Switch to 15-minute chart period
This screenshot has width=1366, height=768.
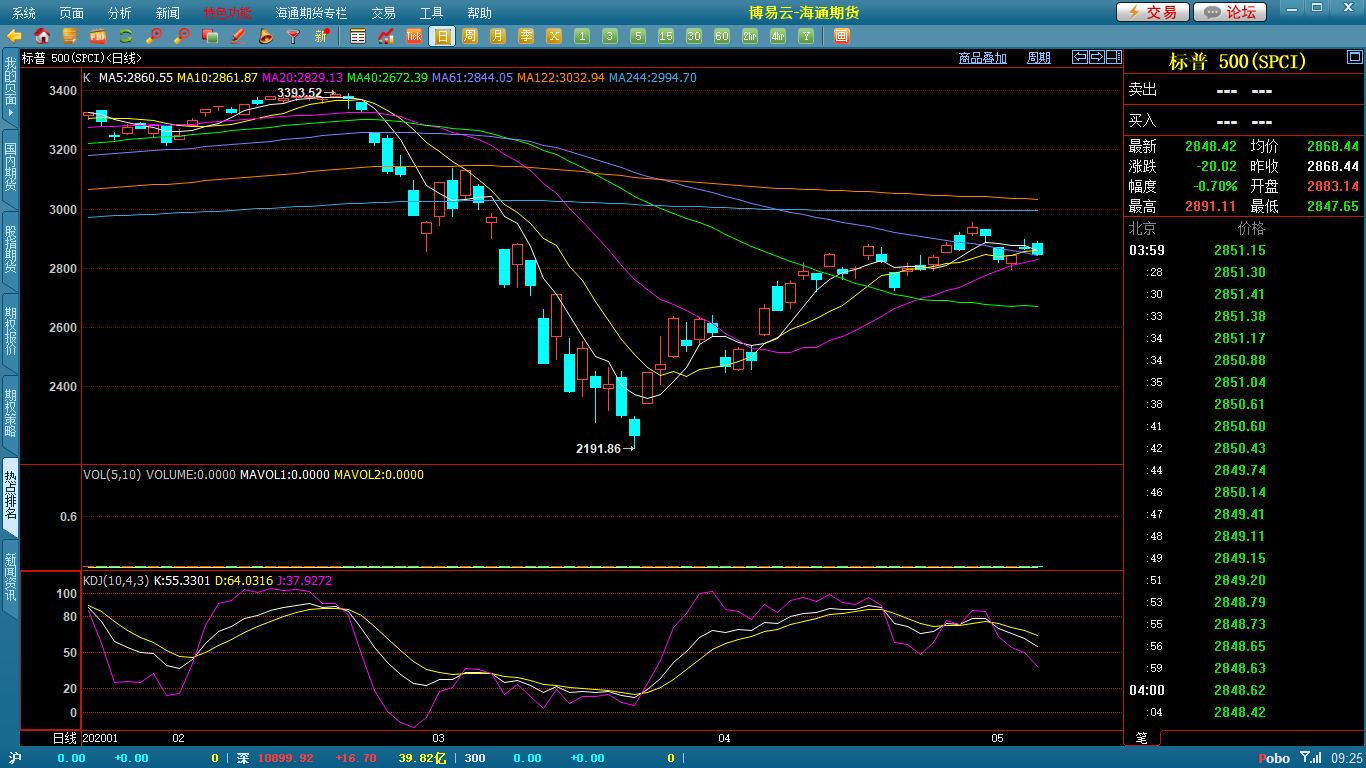pos(666,36)
